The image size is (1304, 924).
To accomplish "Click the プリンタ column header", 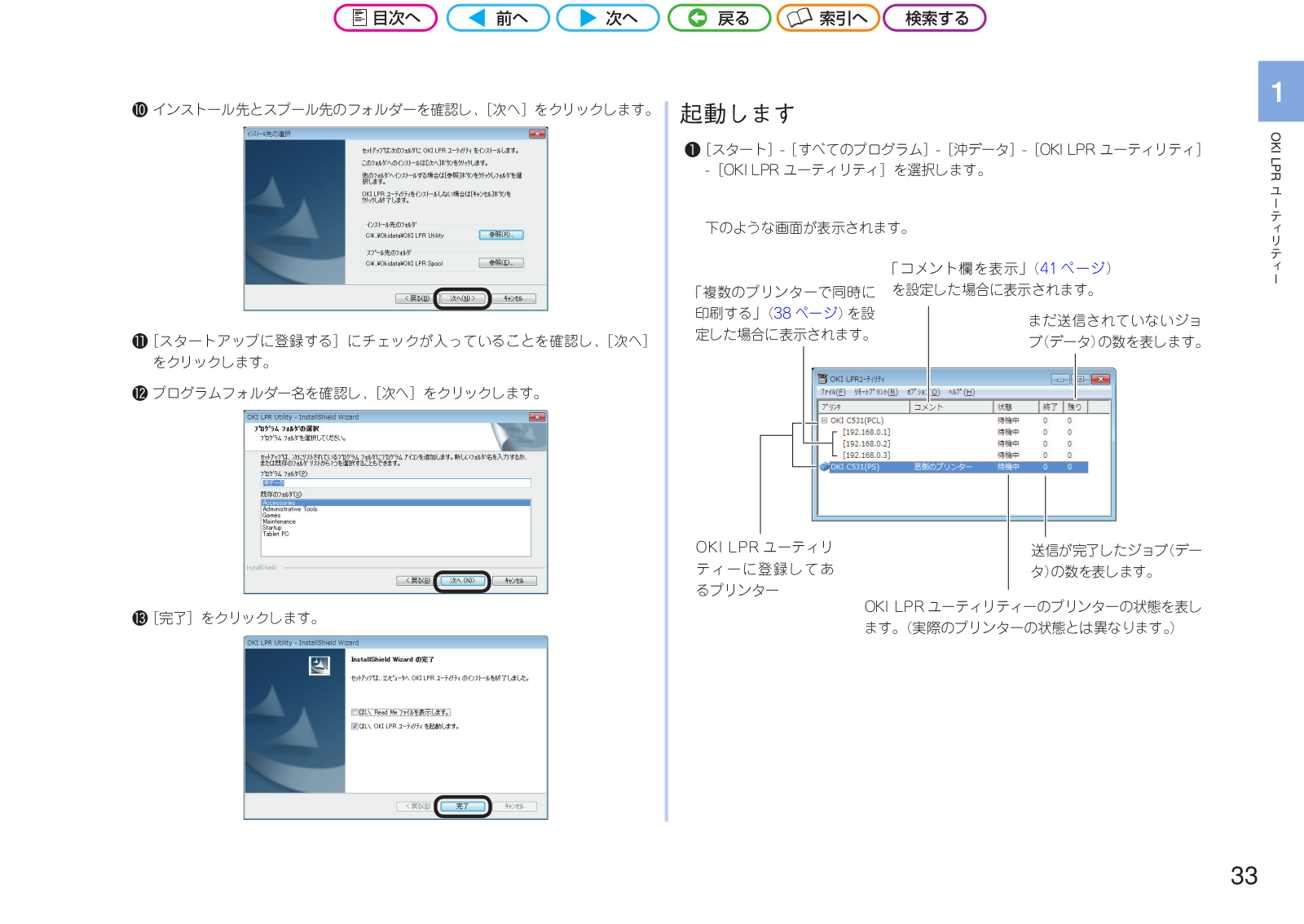I will [x=864, y=407].
